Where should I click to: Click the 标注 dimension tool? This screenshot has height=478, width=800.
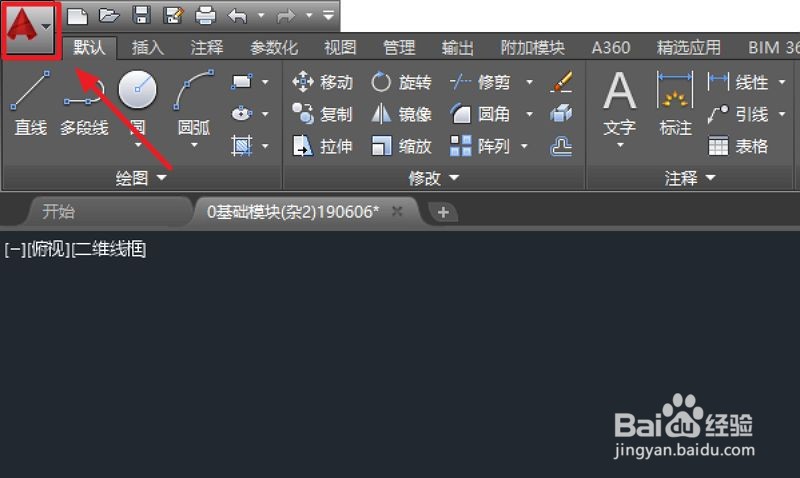coord(675,104)
